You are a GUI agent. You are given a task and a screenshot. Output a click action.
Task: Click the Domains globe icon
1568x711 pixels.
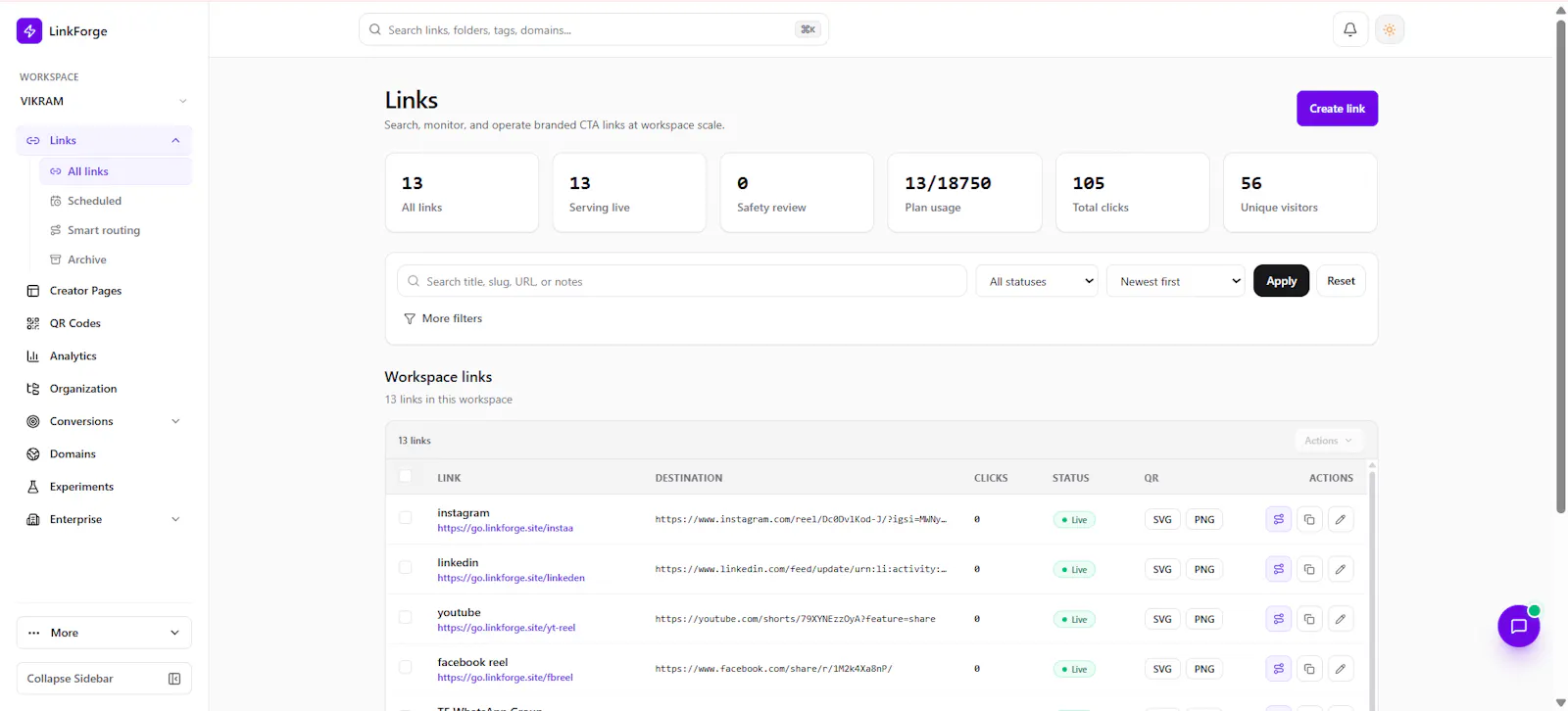pyautogui.click(x=33, y=454)
